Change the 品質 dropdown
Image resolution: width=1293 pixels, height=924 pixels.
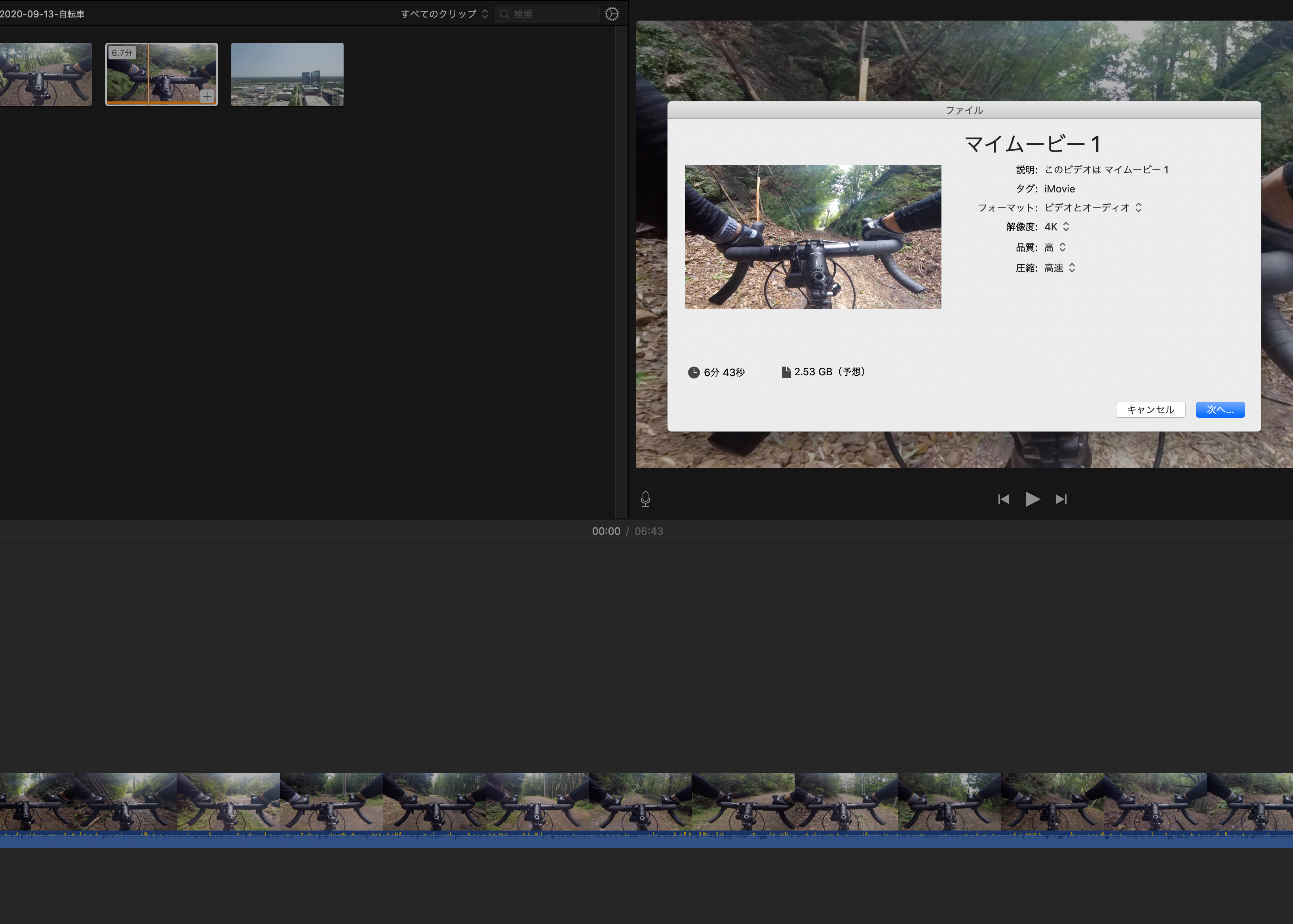(1055, 247)
